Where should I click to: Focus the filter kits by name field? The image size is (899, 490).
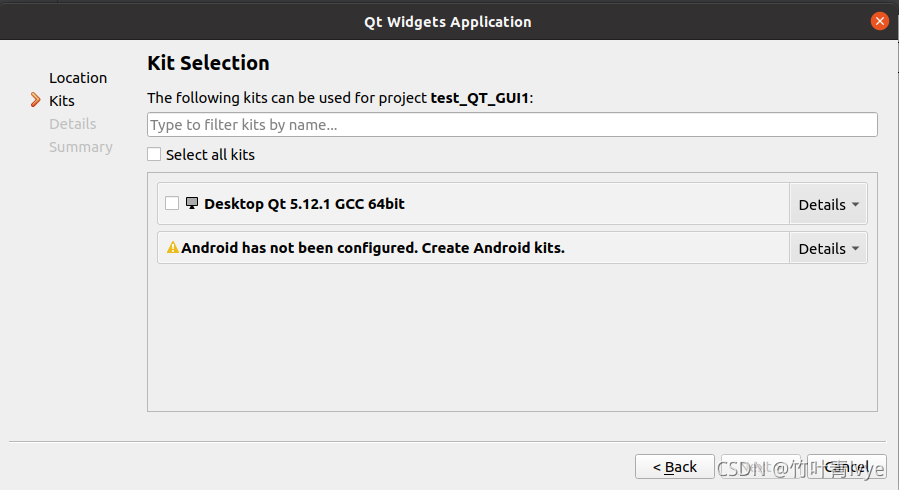click(512, 124)
